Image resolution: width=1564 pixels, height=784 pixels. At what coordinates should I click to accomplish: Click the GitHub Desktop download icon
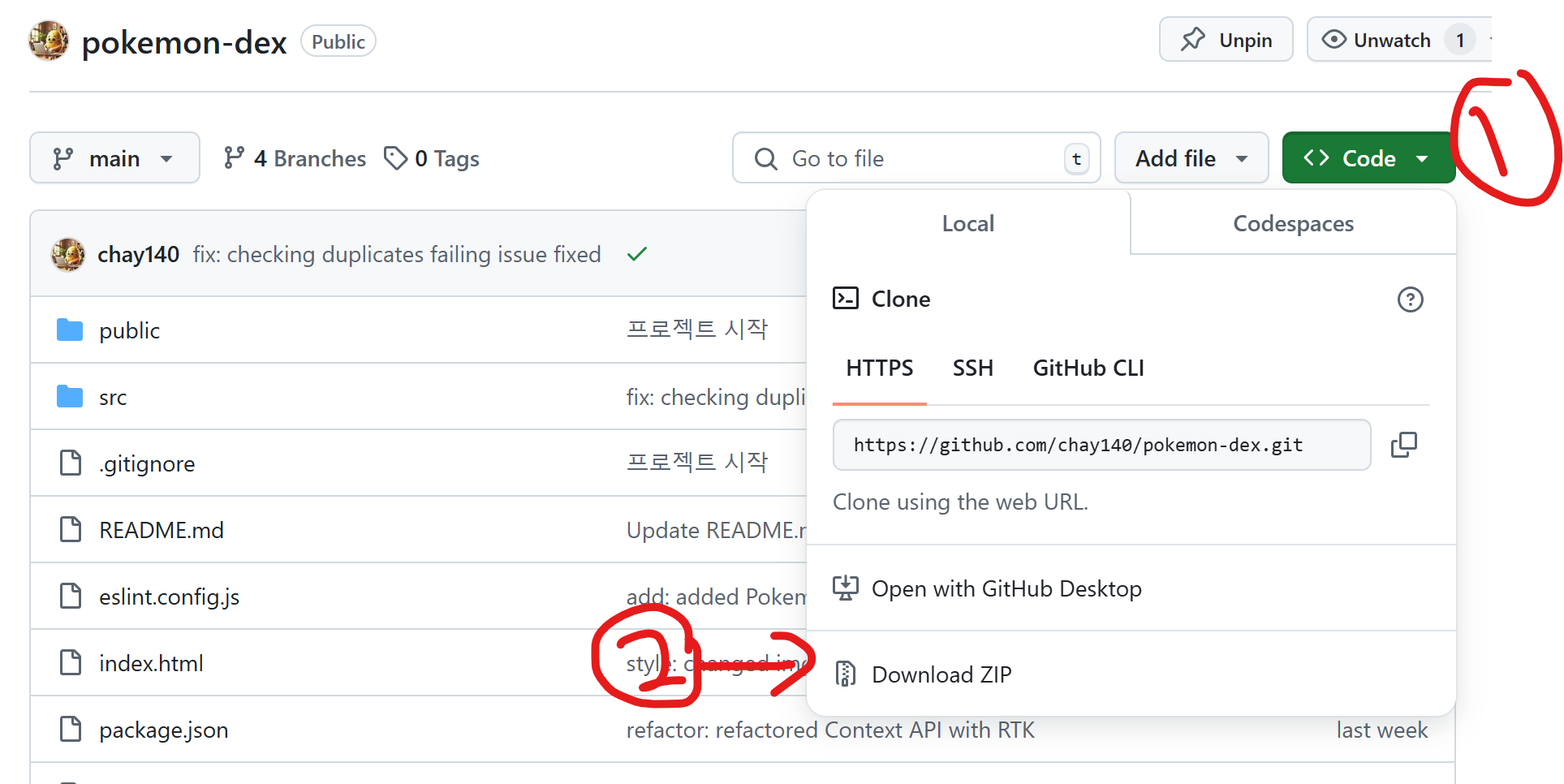[846, 588]
